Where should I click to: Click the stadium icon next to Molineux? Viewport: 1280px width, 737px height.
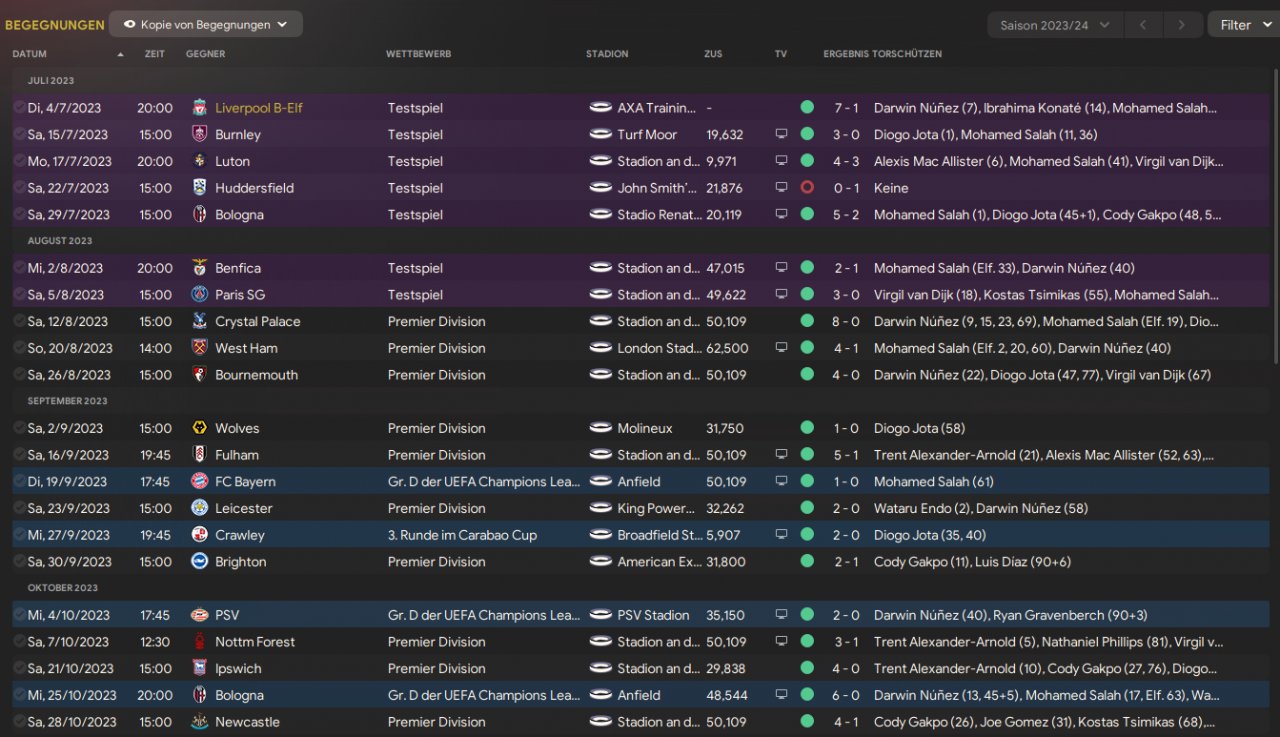tap(600, 428)
